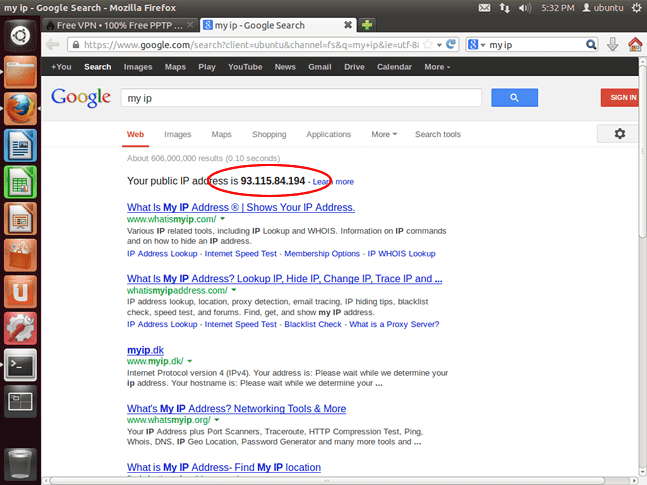Open a new tab with plus icon
The height and width of the screenshot is (485, 647).
pyautogui.click(x=367, y=25)
